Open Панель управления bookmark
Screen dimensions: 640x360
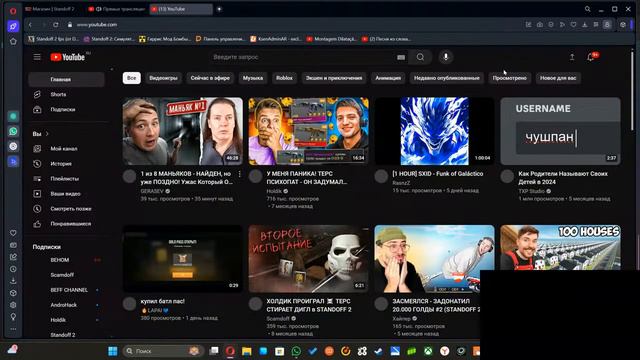(220, 39)
